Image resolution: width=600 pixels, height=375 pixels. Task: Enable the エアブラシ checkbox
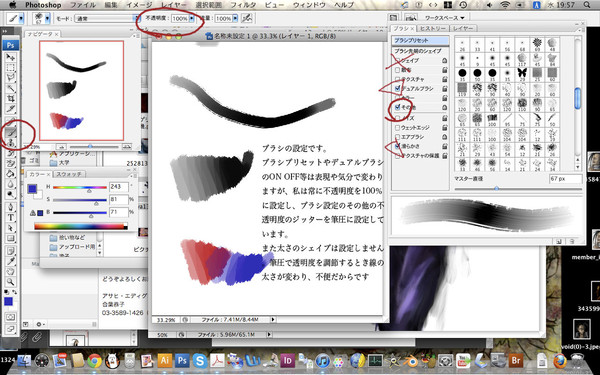point(397,137)
